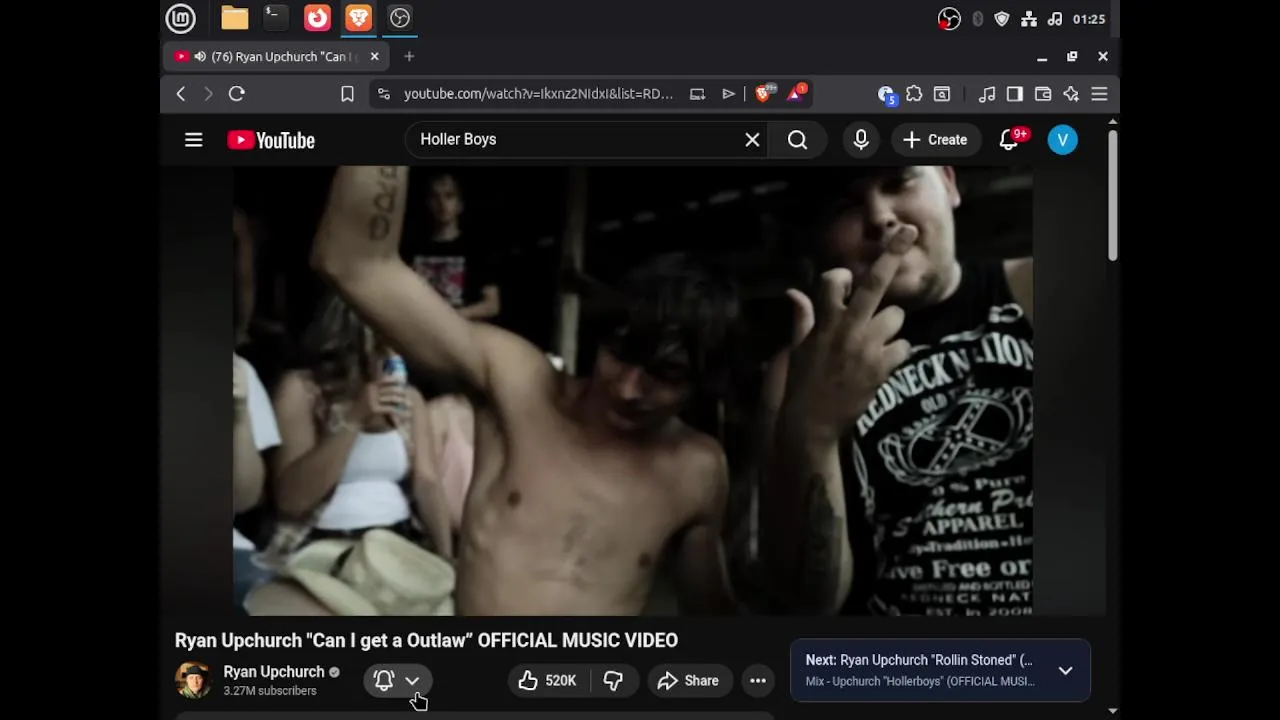Submit search with magnifier button

tap(797, 140)
